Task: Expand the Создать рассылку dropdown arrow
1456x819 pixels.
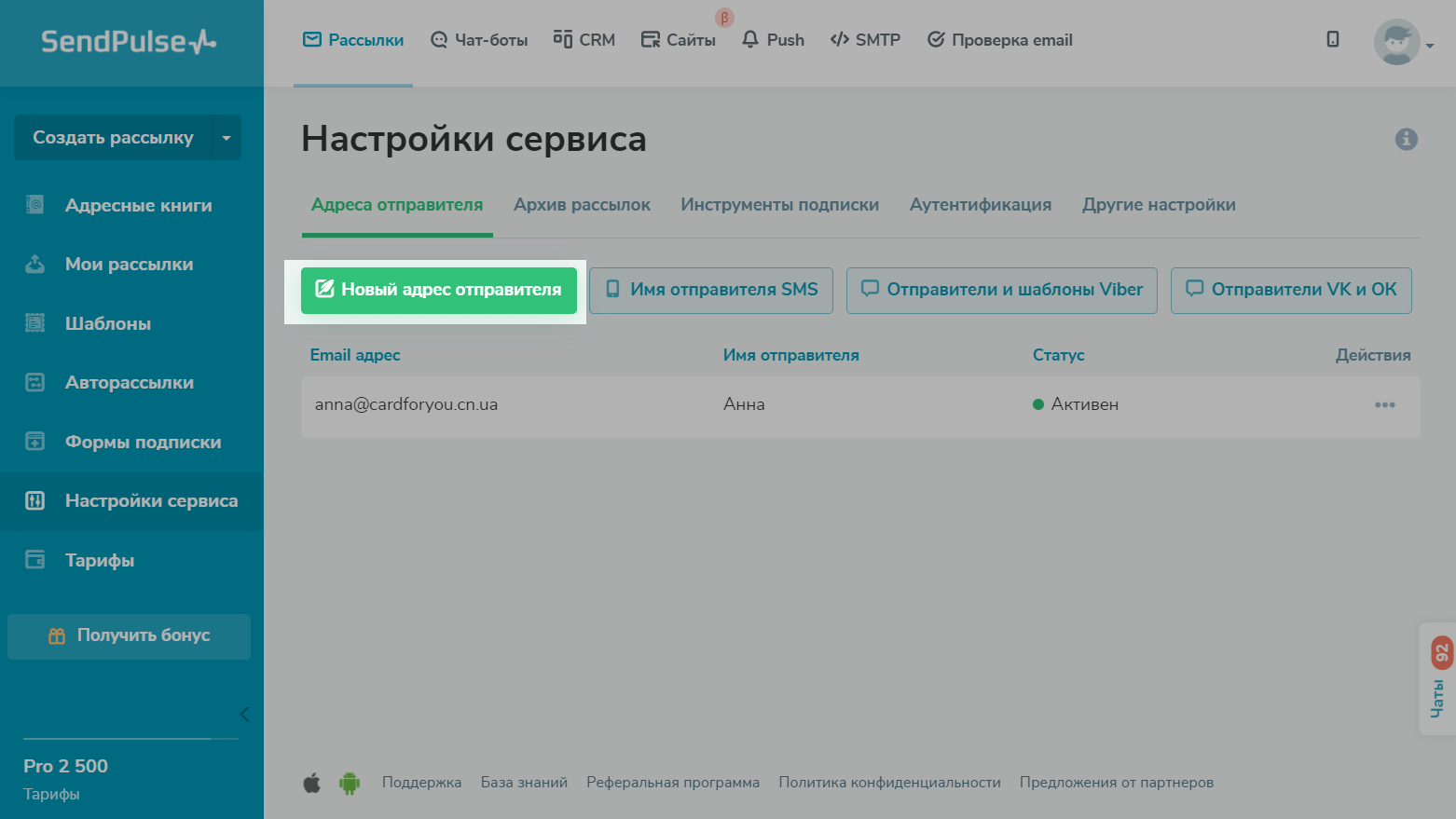Action: (227, 138)
